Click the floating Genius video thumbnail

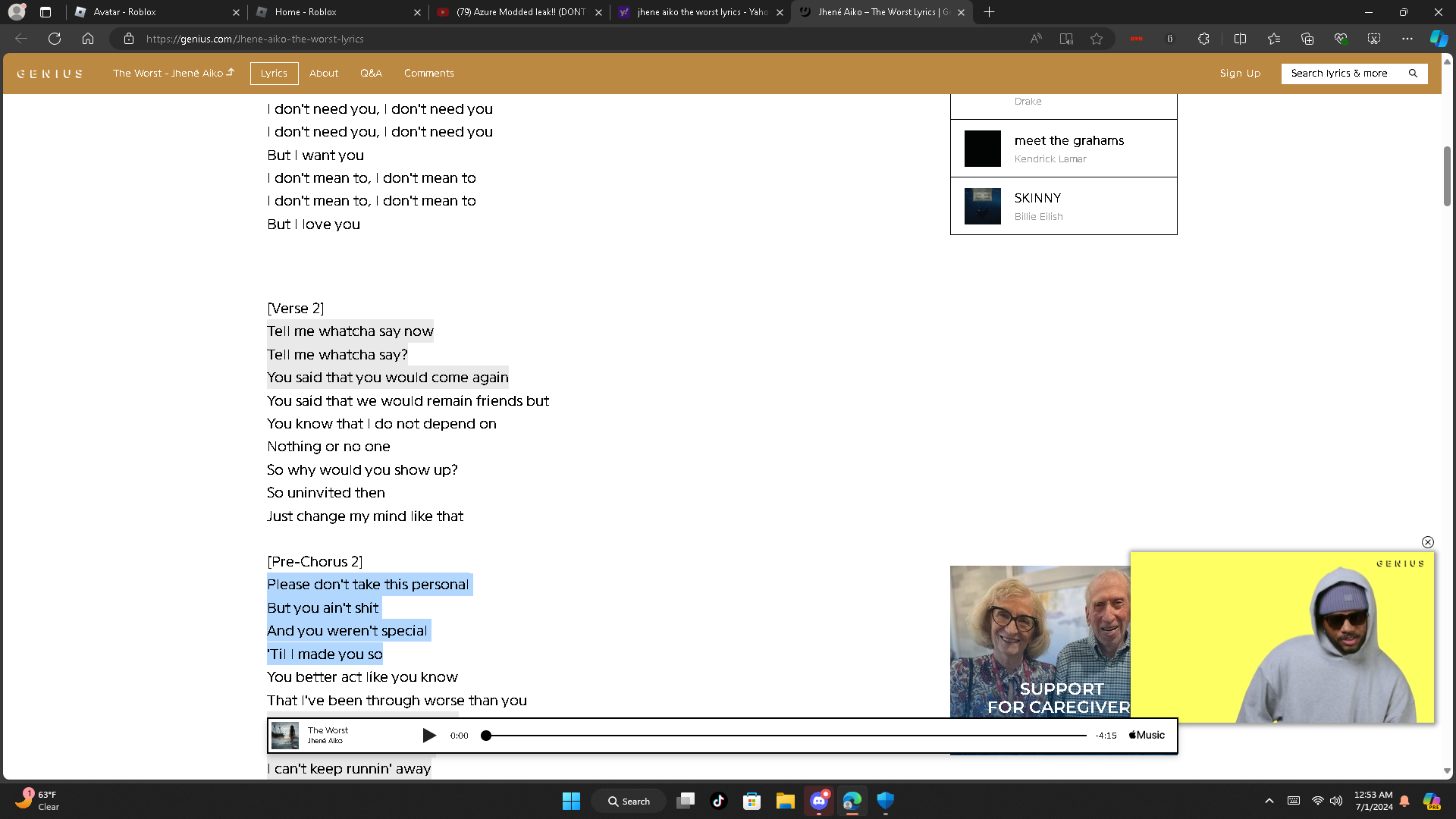point(1282,638)
